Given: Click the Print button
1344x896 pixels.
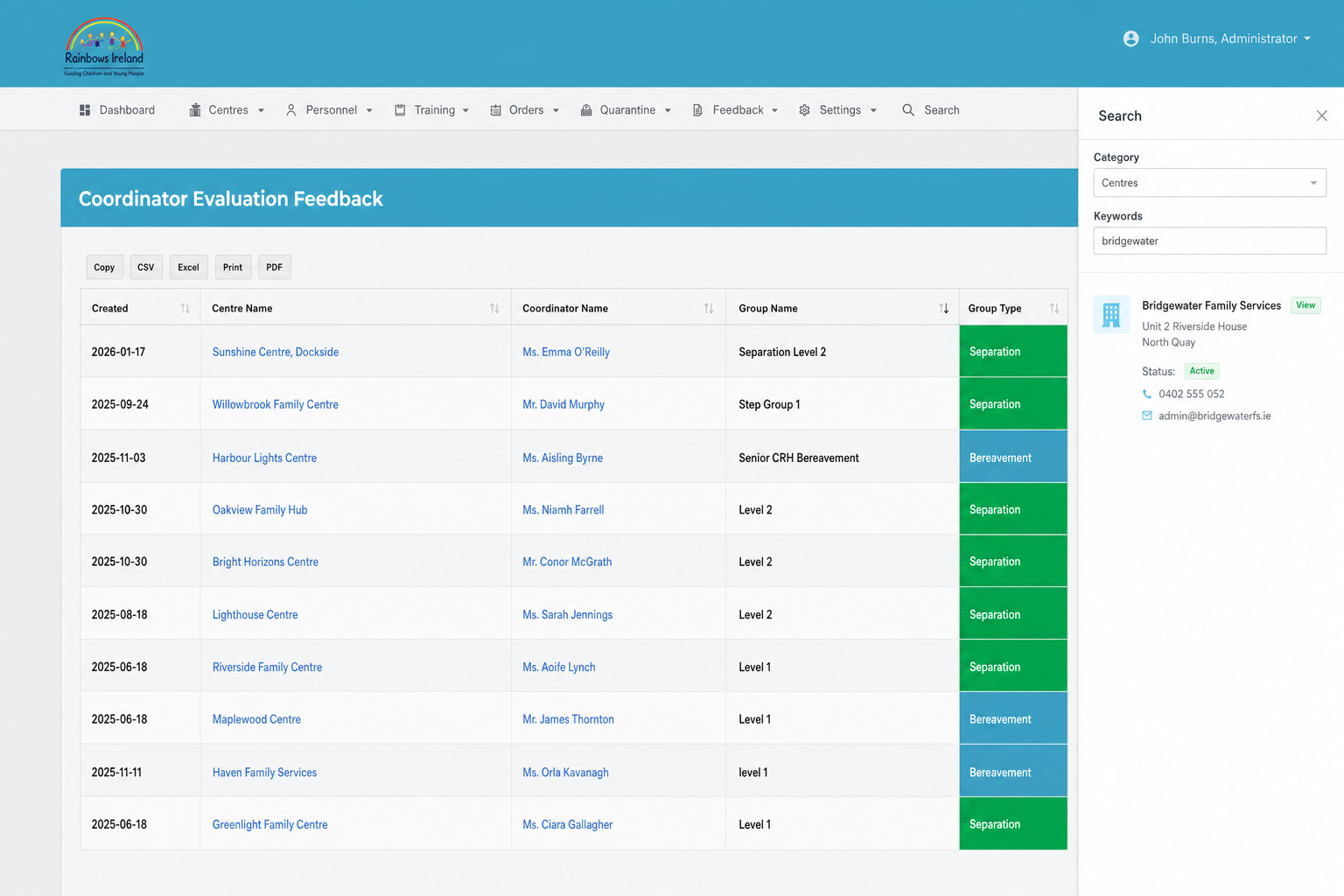Looking at the screenshot, I should coord(233,267).
